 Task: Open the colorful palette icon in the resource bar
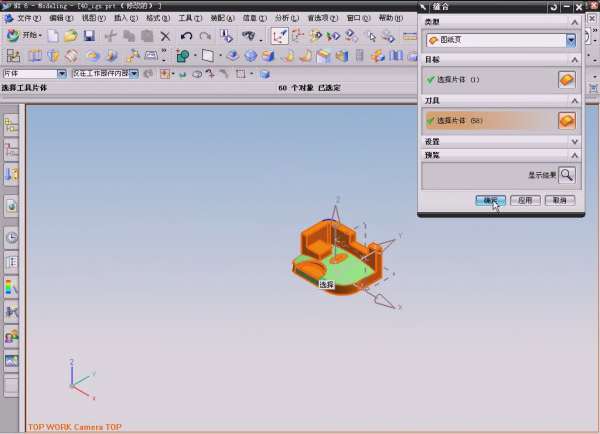point(11,287)
